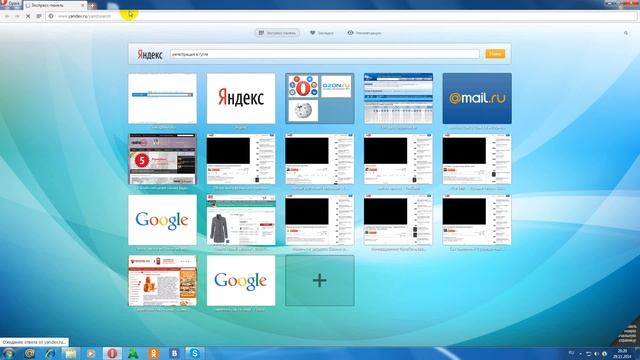Click the network icon in system tray
The width and height of the screenshot is (640, 360).
click(x=589, y=353)
